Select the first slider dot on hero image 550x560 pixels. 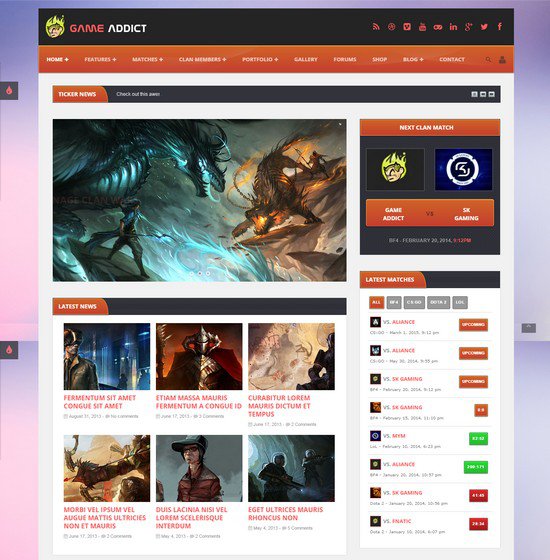coord(191,274)
